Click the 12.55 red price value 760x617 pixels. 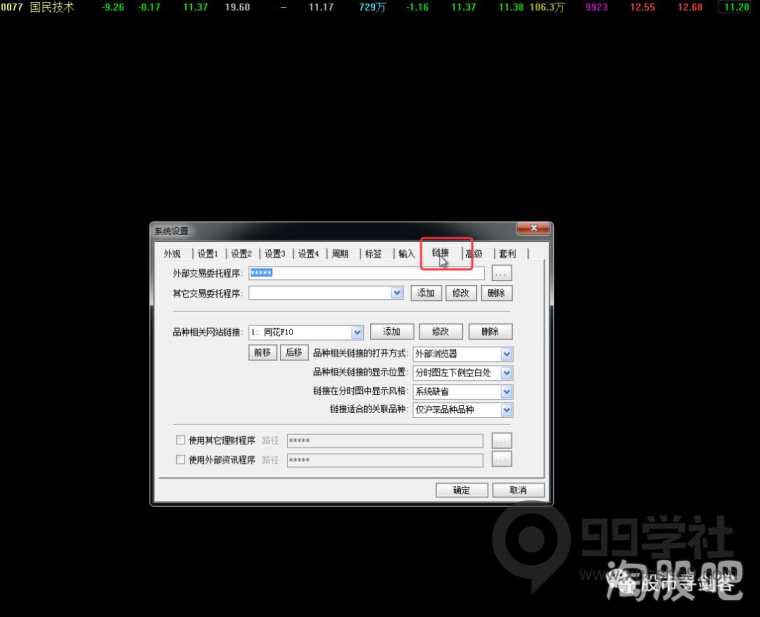[x=642, y=7]
